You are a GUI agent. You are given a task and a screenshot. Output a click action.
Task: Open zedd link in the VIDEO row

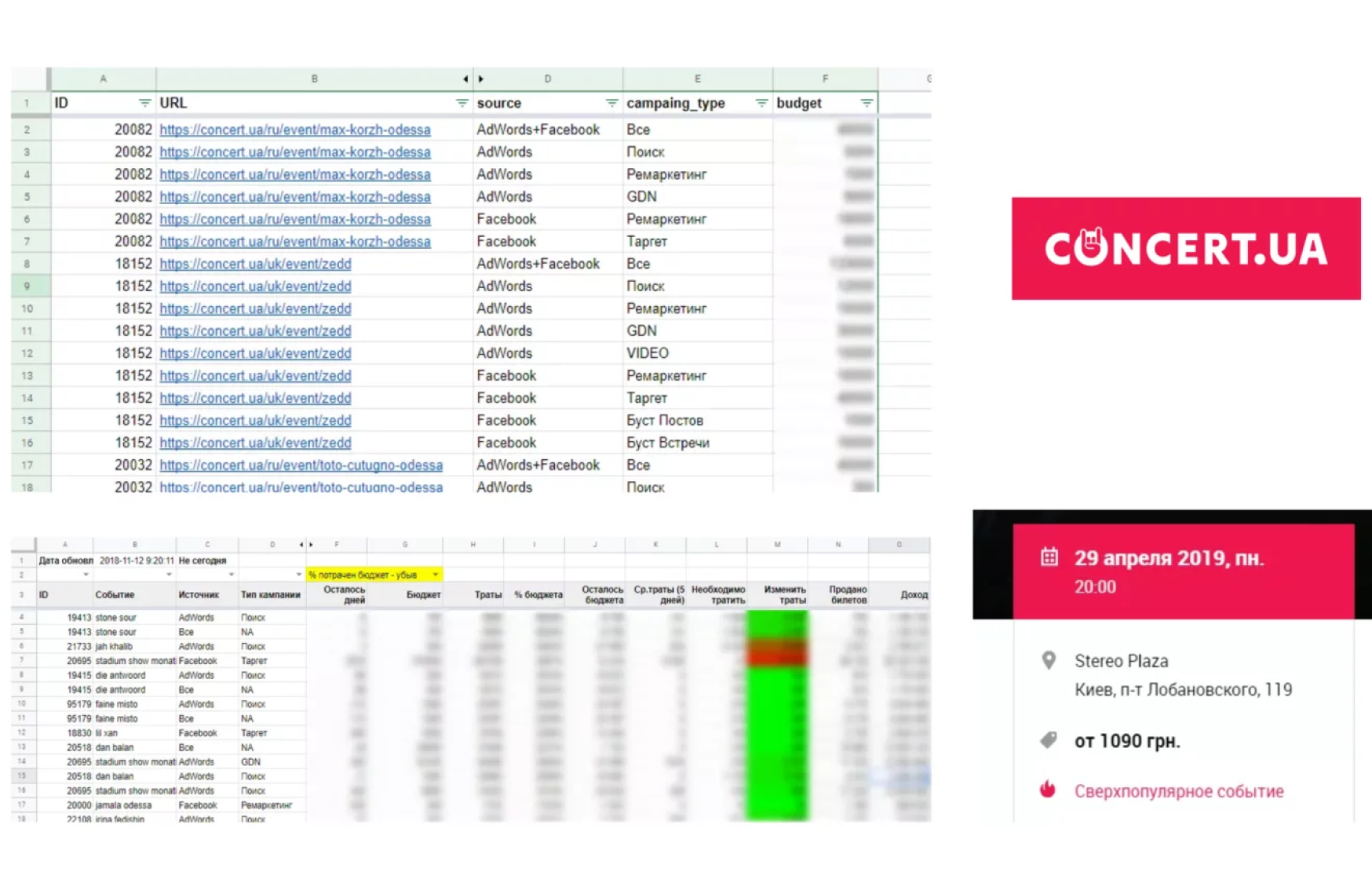pyautogui.click(x=255, y=353)
